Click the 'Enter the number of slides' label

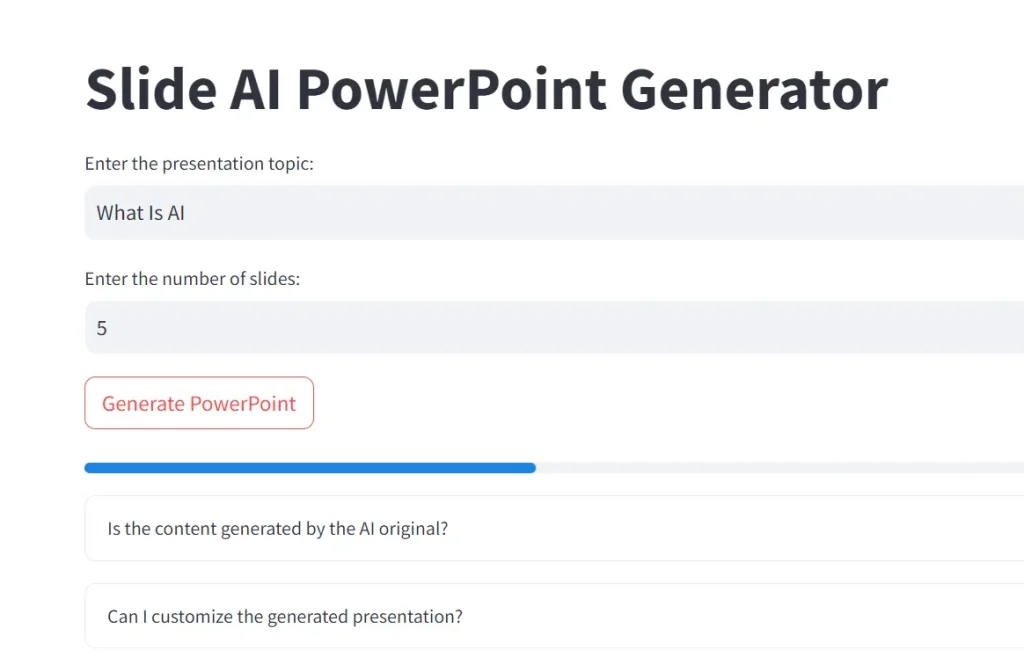tap(192, 278)
